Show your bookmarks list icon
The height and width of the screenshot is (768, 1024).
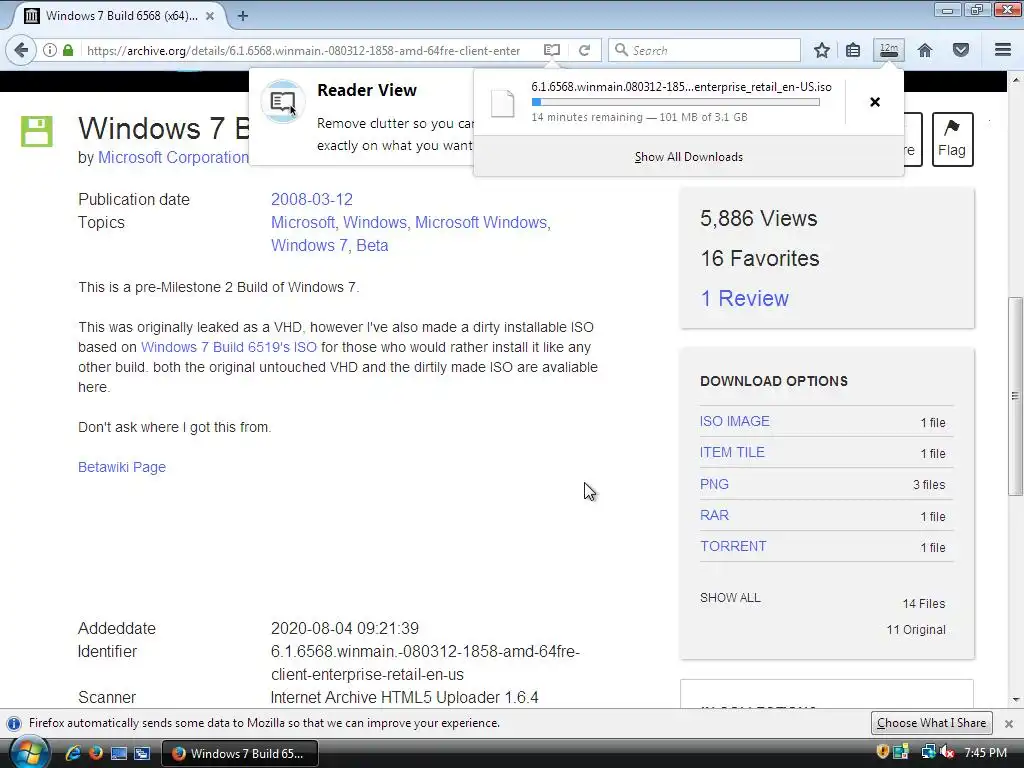[x=853, y=50]
